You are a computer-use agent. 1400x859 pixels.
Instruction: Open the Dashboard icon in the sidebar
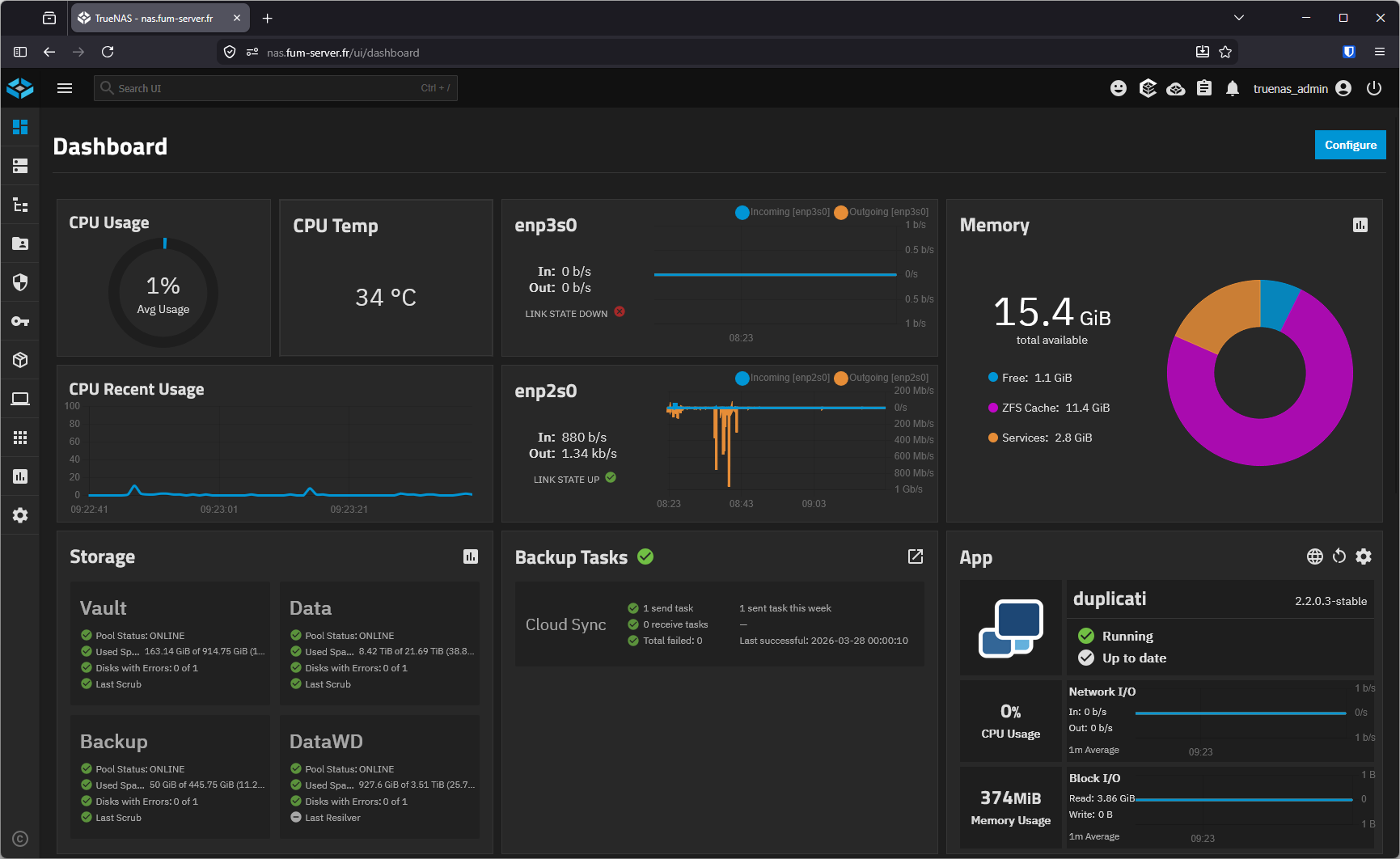(x=19, y=127)
